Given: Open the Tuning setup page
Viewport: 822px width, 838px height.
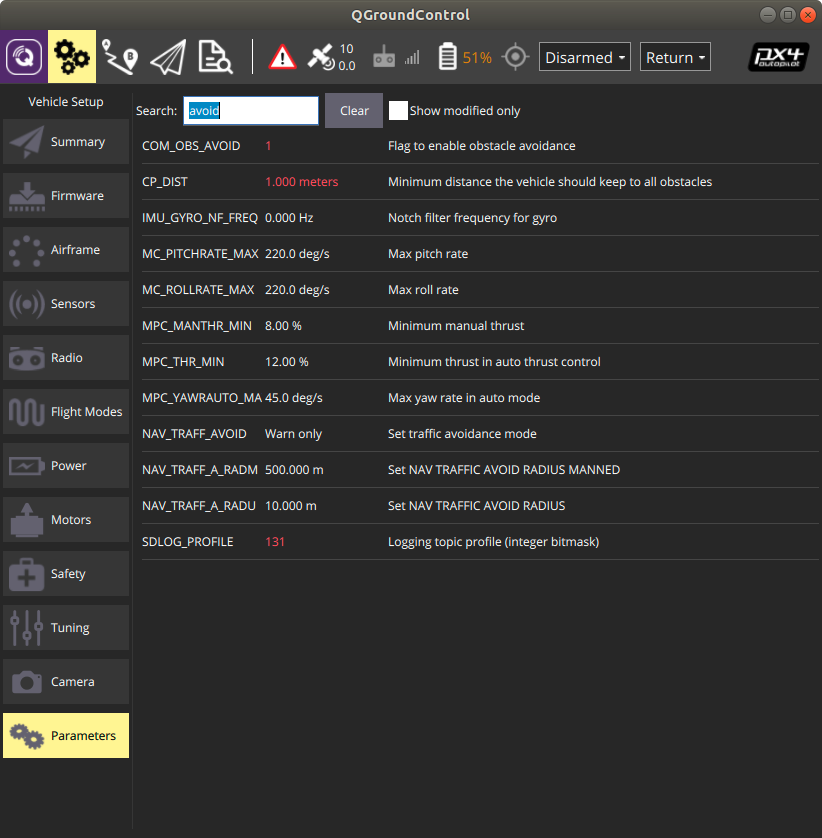Looking at the screenshot, I should click(x=66, y=627).
